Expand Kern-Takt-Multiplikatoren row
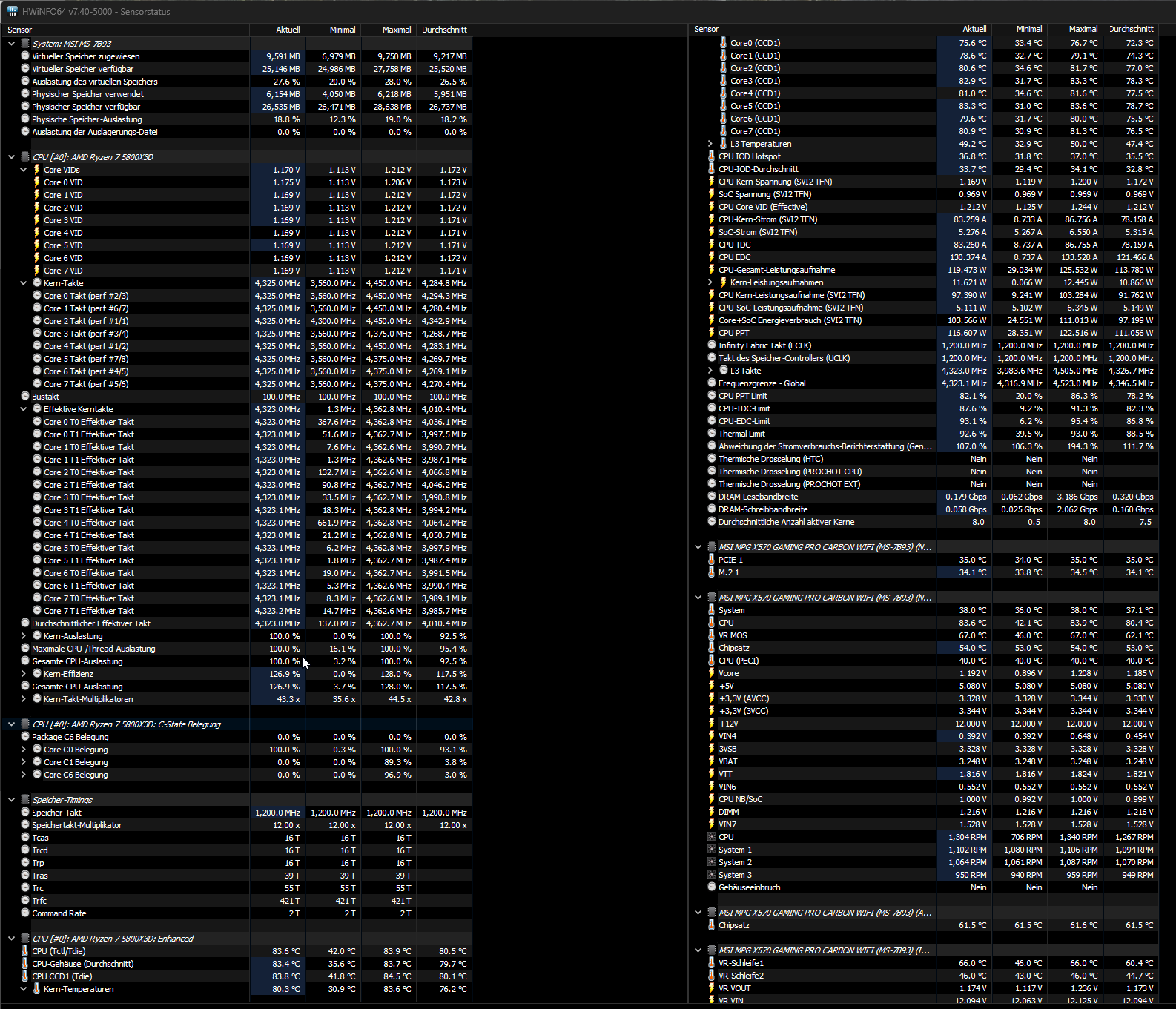Screen dimensions: 1176x1009 [23, 699]
